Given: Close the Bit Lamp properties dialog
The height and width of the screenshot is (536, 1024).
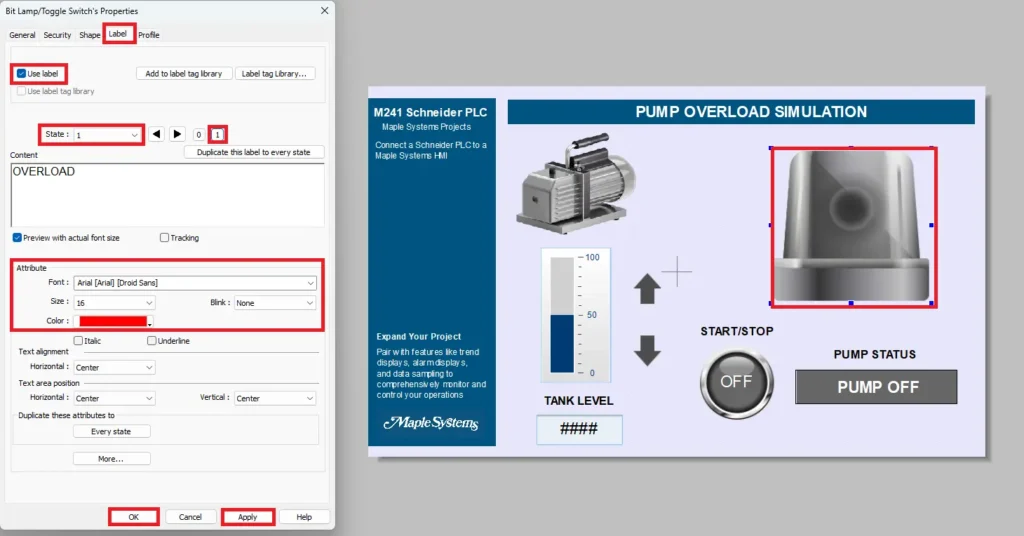Looking at the screenshot, I should 325,10.
